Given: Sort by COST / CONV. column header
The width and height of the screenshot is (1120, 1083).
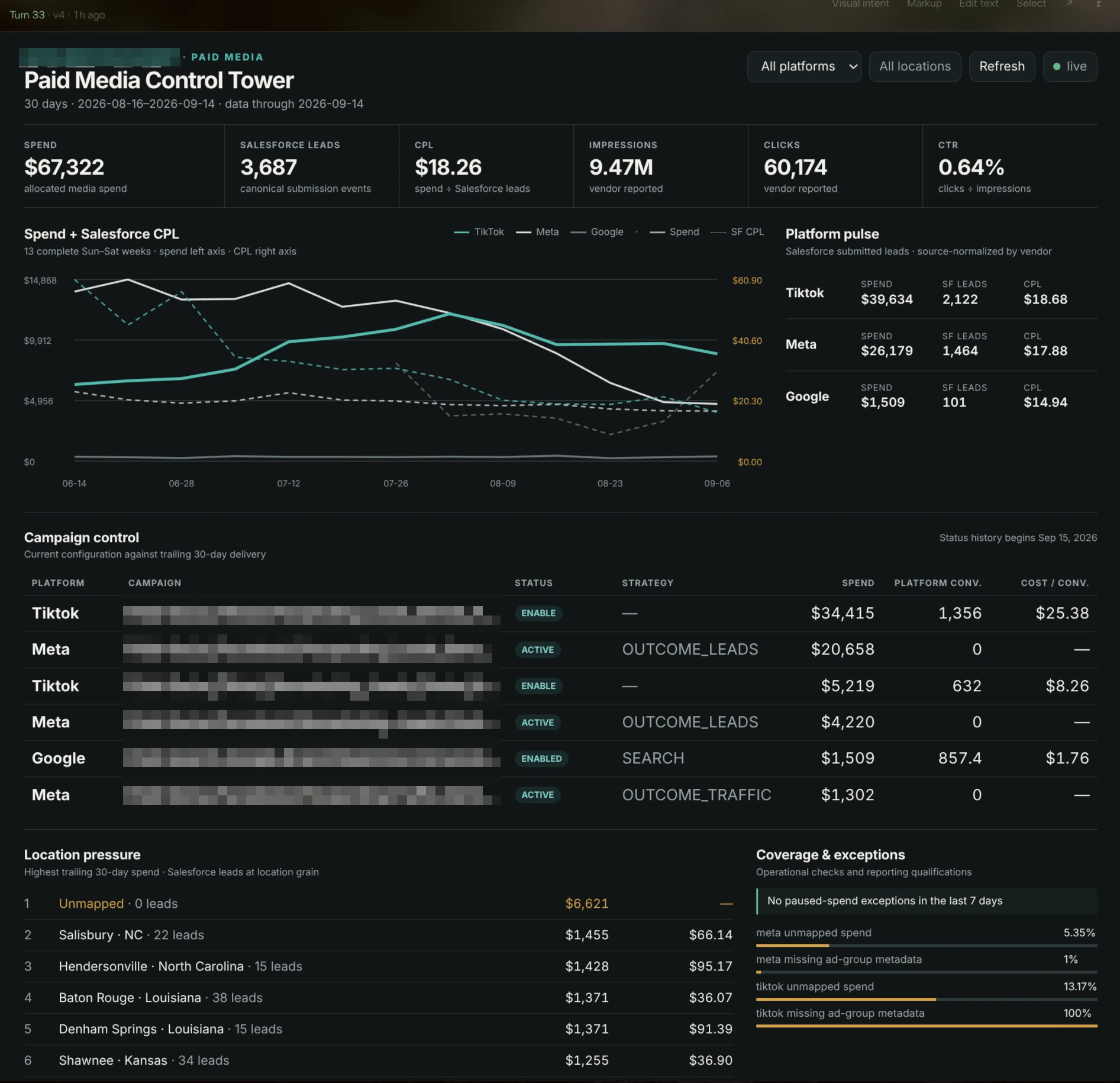Looking at the screenshot, I should coord(1055,583).
